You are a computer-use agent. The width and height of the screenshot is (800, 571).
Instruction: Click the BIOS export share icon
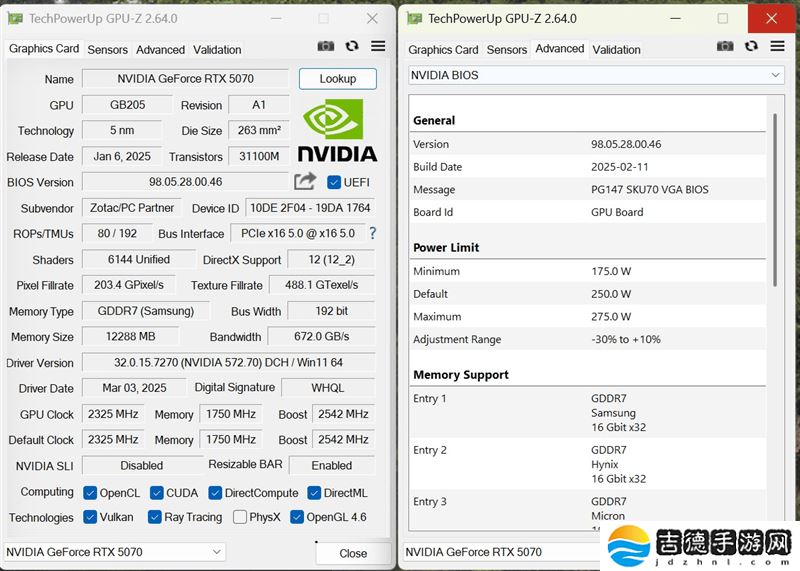point(305,181)
